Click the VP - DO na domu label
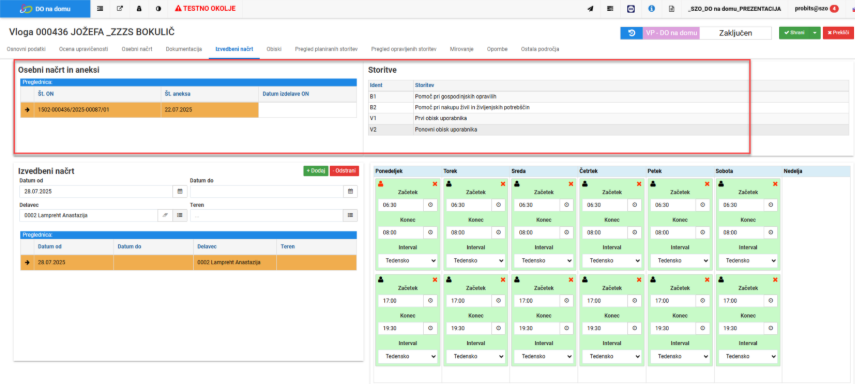The height and width of the screenshot is (384, 855). point(671,33)
